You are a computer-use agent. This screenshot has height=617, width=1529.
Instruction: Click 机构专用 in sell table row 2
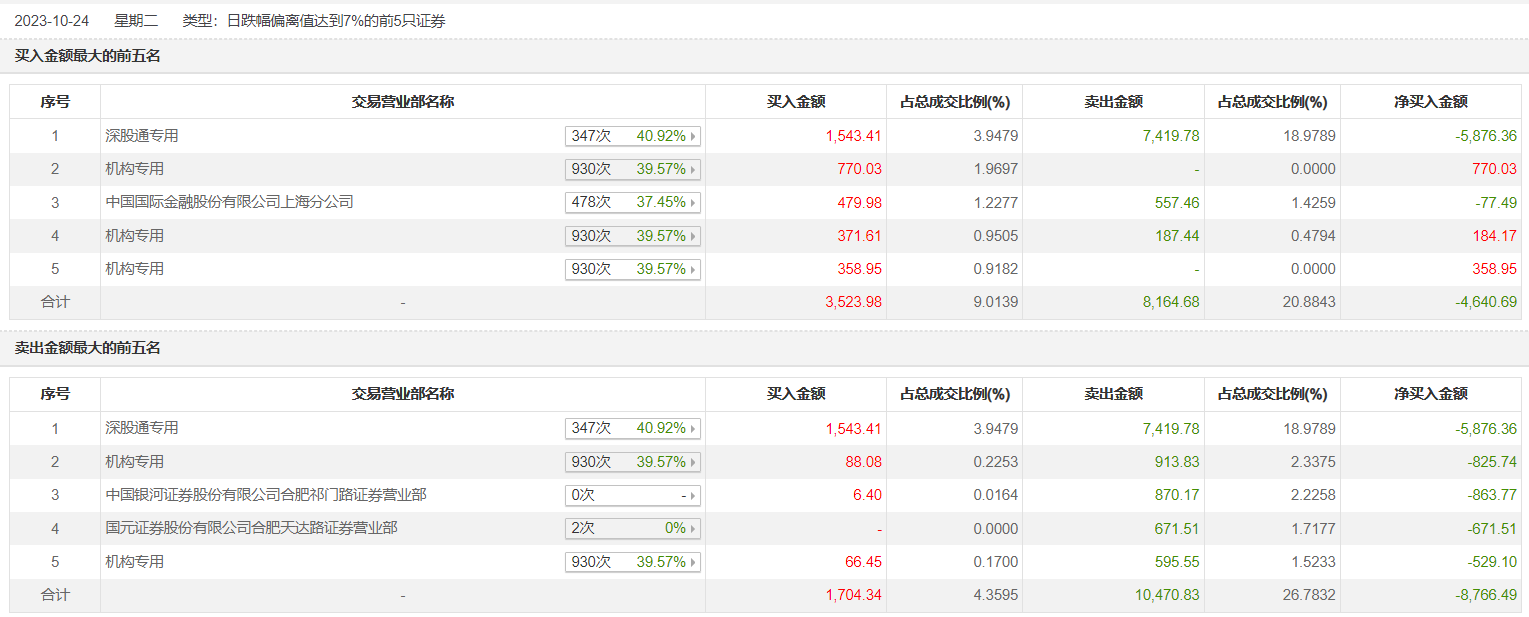pos(135,462)
